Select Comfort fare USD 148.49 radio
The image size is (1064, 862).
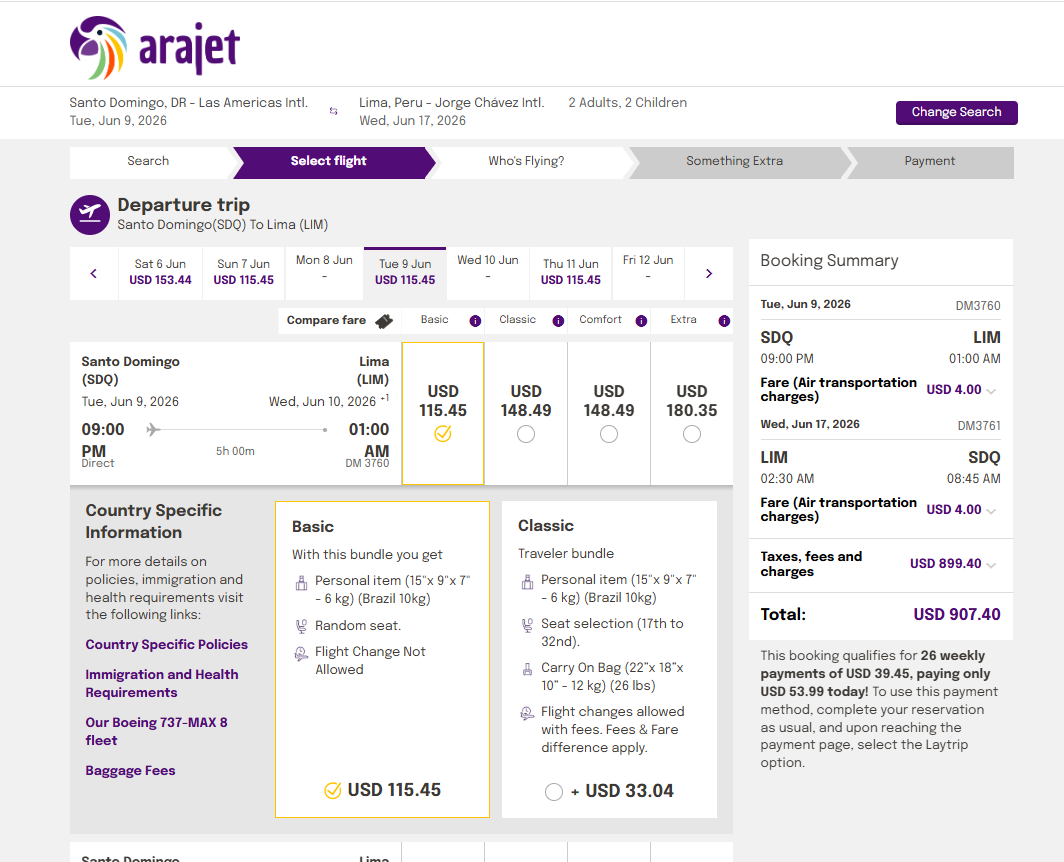point(609,434)
